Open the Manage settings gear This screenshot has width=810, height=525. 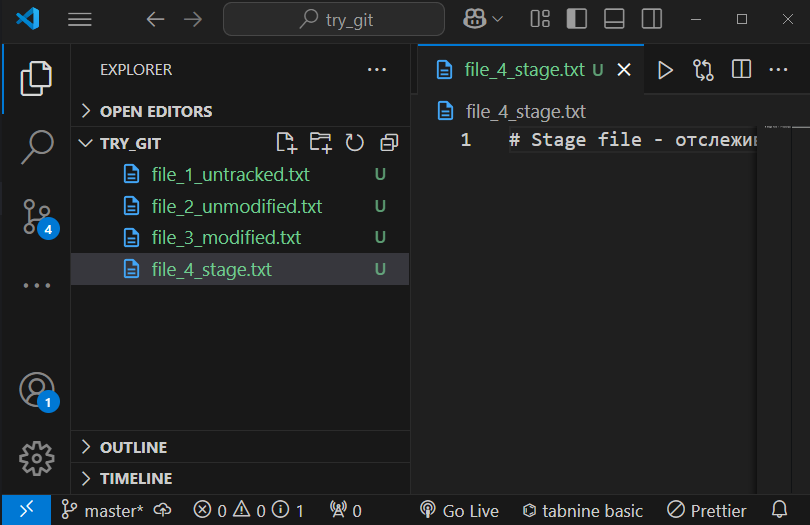(x=37, y=458)
